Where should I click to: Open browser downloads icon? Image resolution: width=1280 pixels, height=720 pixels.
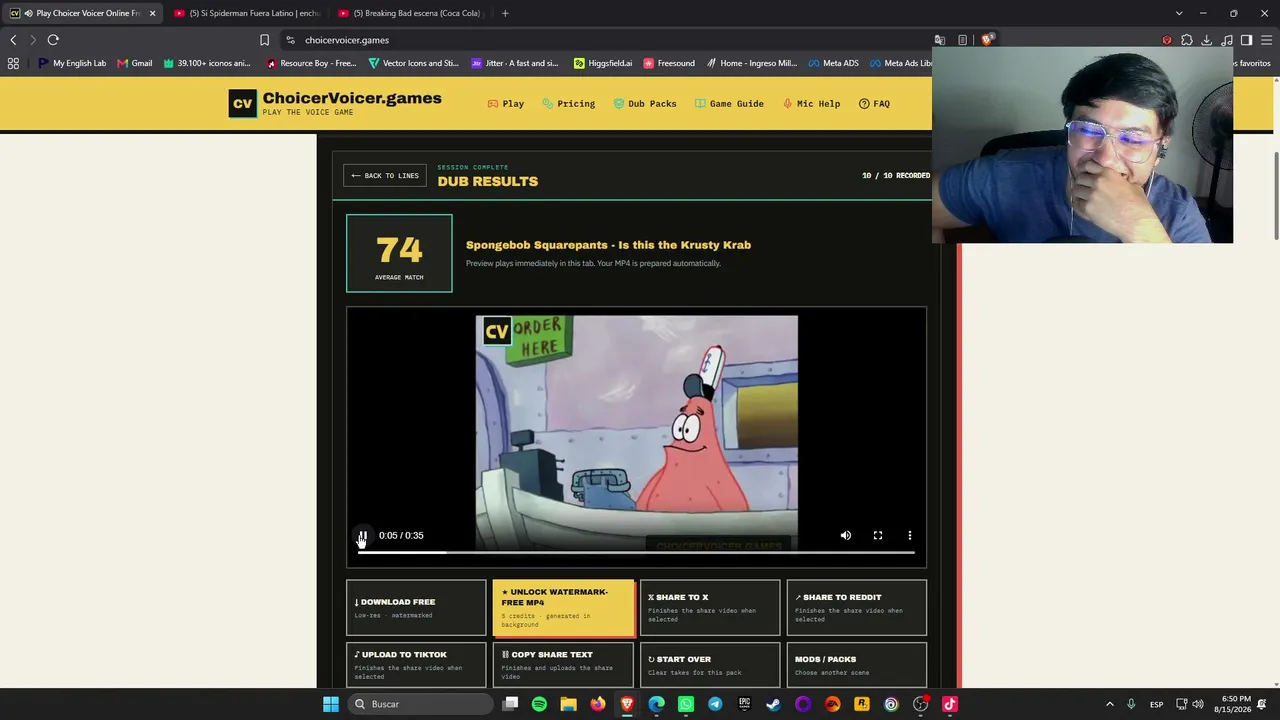pos(1207,40)
